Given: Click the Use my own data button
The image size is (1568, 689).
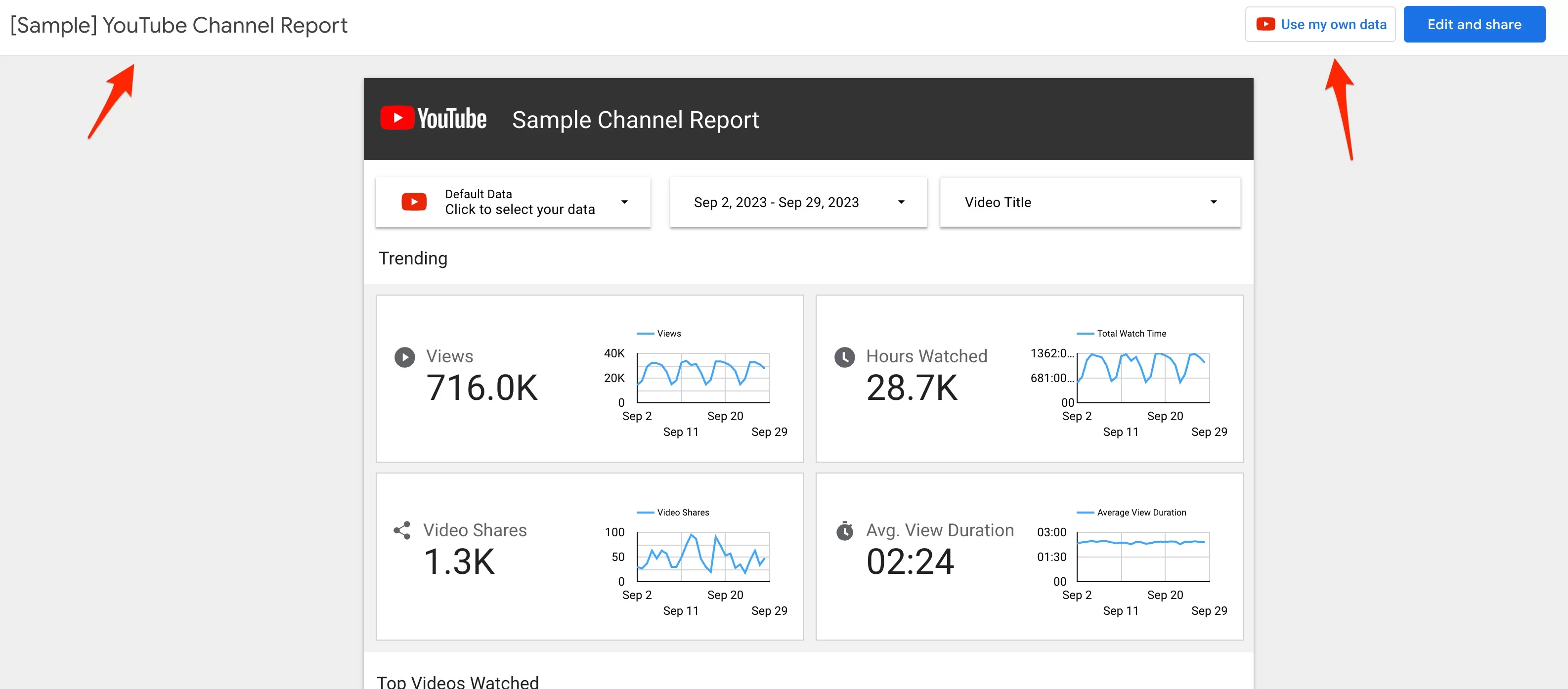Looking at the screenshot, I should 1320,24.
